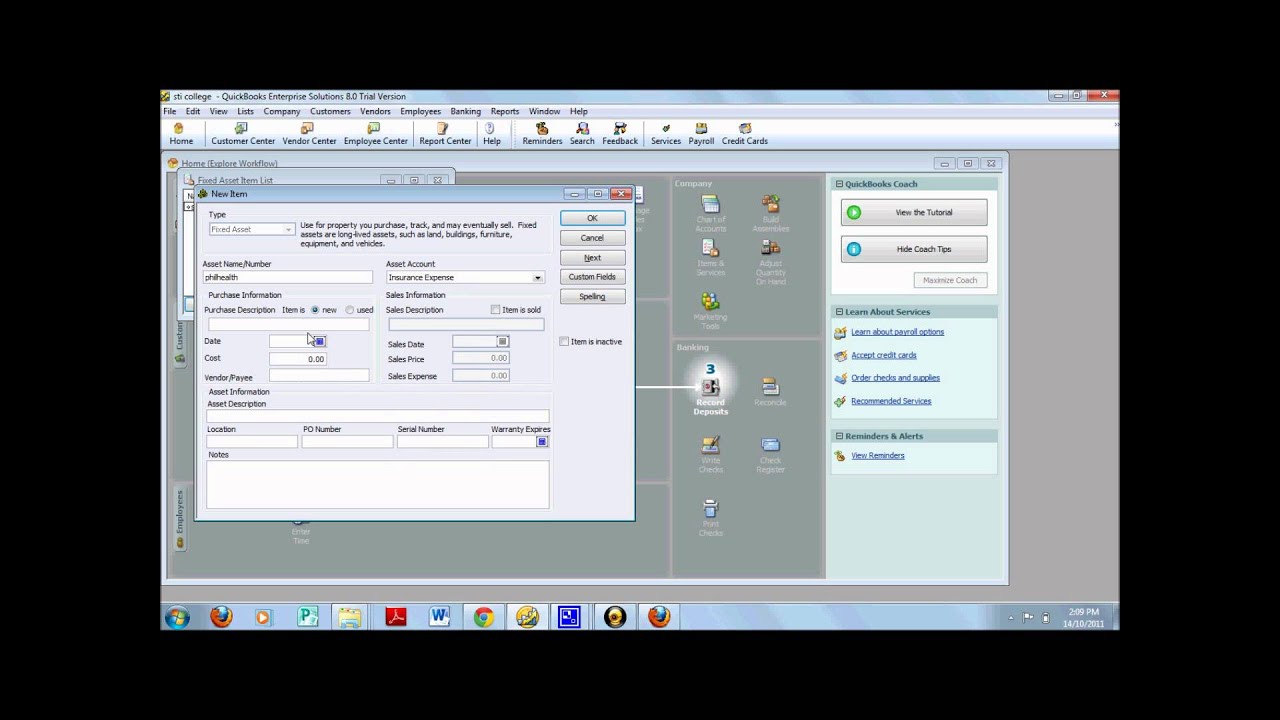The height and width of the screenshot is (720, 1280).
Task: Open 'Accept credit cards' link
Action: (883, 355)
